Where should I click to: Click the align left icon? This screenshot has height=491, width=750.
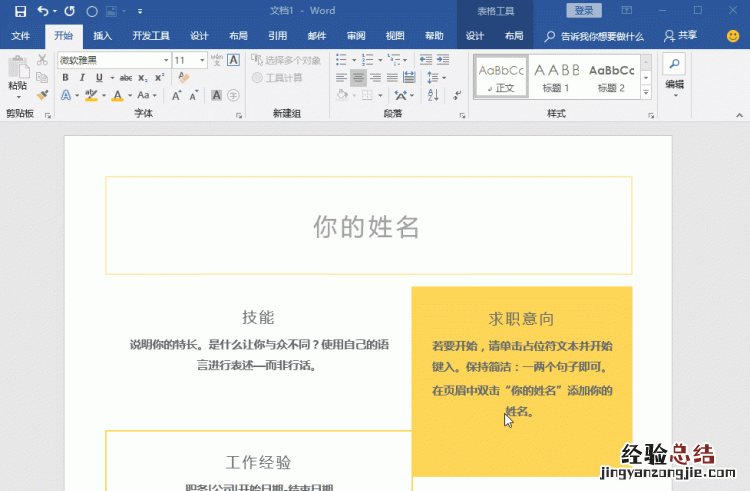341,77
